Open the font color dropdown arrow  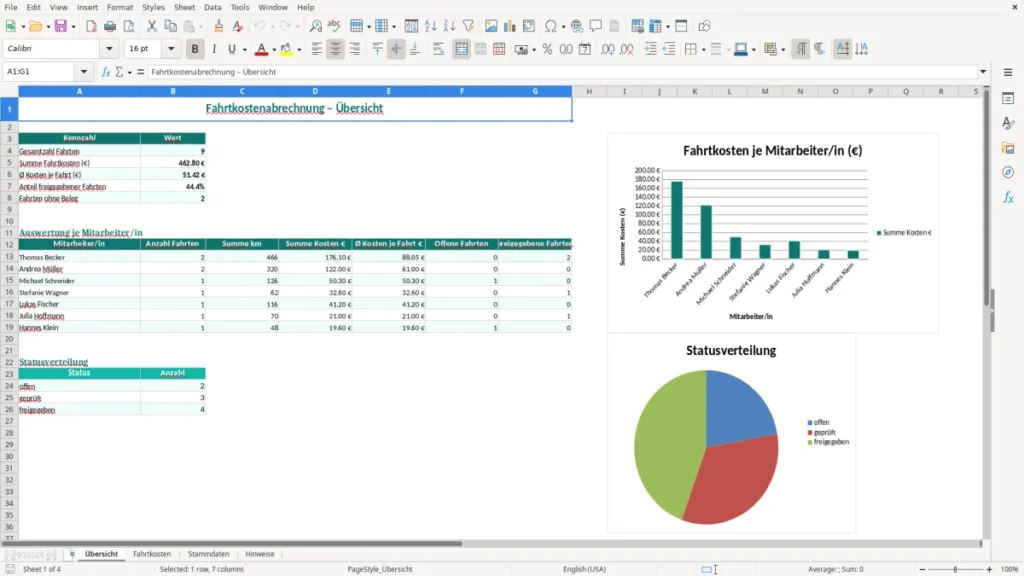pos(274,50)
